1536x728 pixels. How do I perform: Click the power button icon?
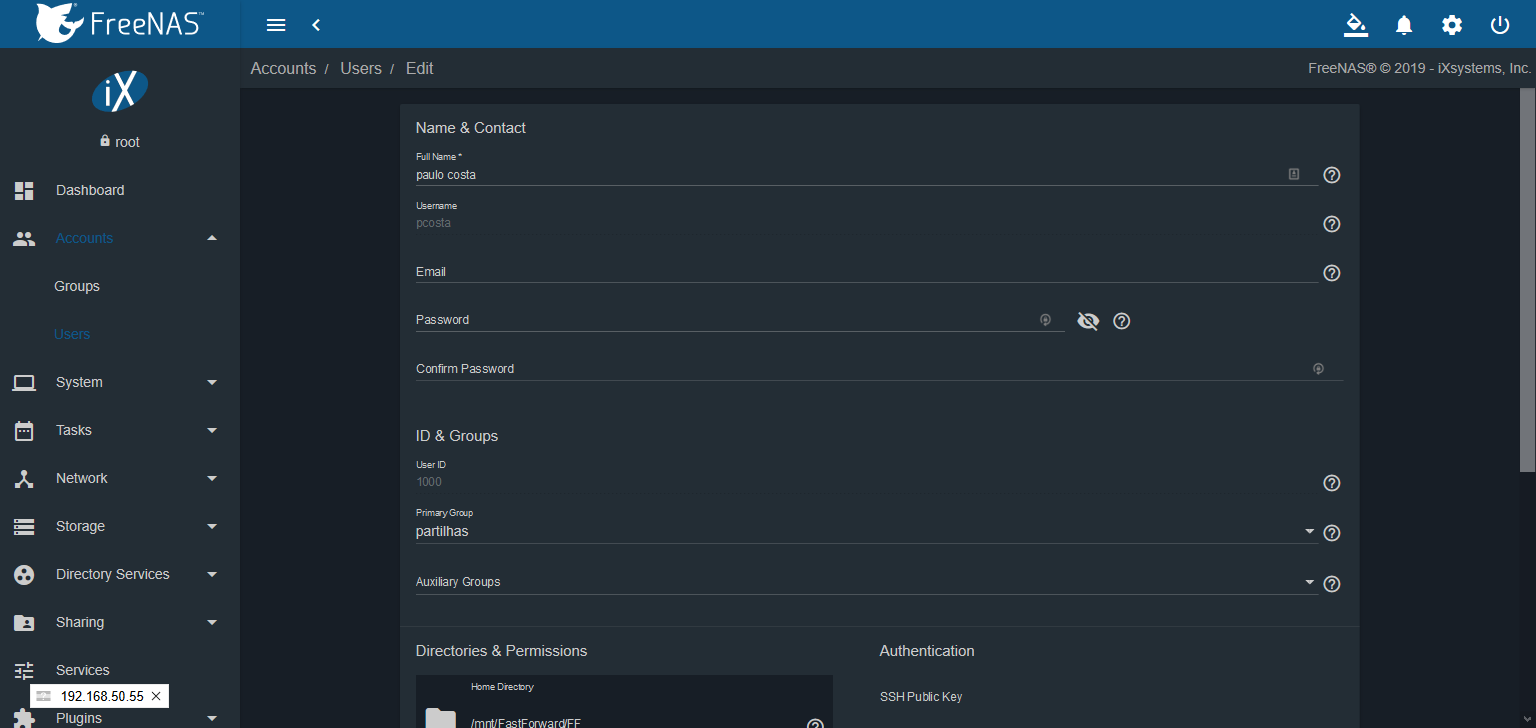pos(1500,25)
